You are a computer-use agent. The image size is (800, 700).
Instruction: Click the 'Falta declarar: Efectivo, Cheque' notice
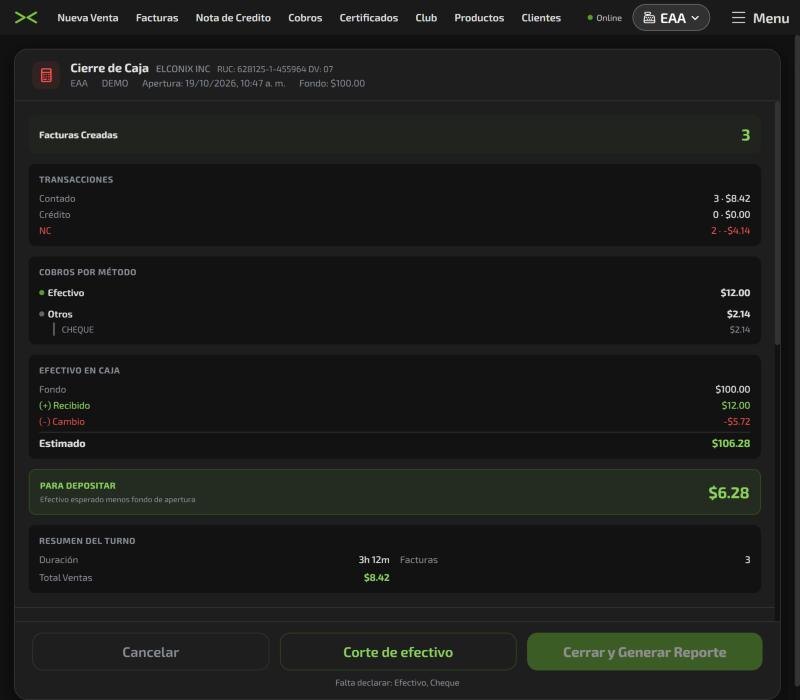coord(397,683)
